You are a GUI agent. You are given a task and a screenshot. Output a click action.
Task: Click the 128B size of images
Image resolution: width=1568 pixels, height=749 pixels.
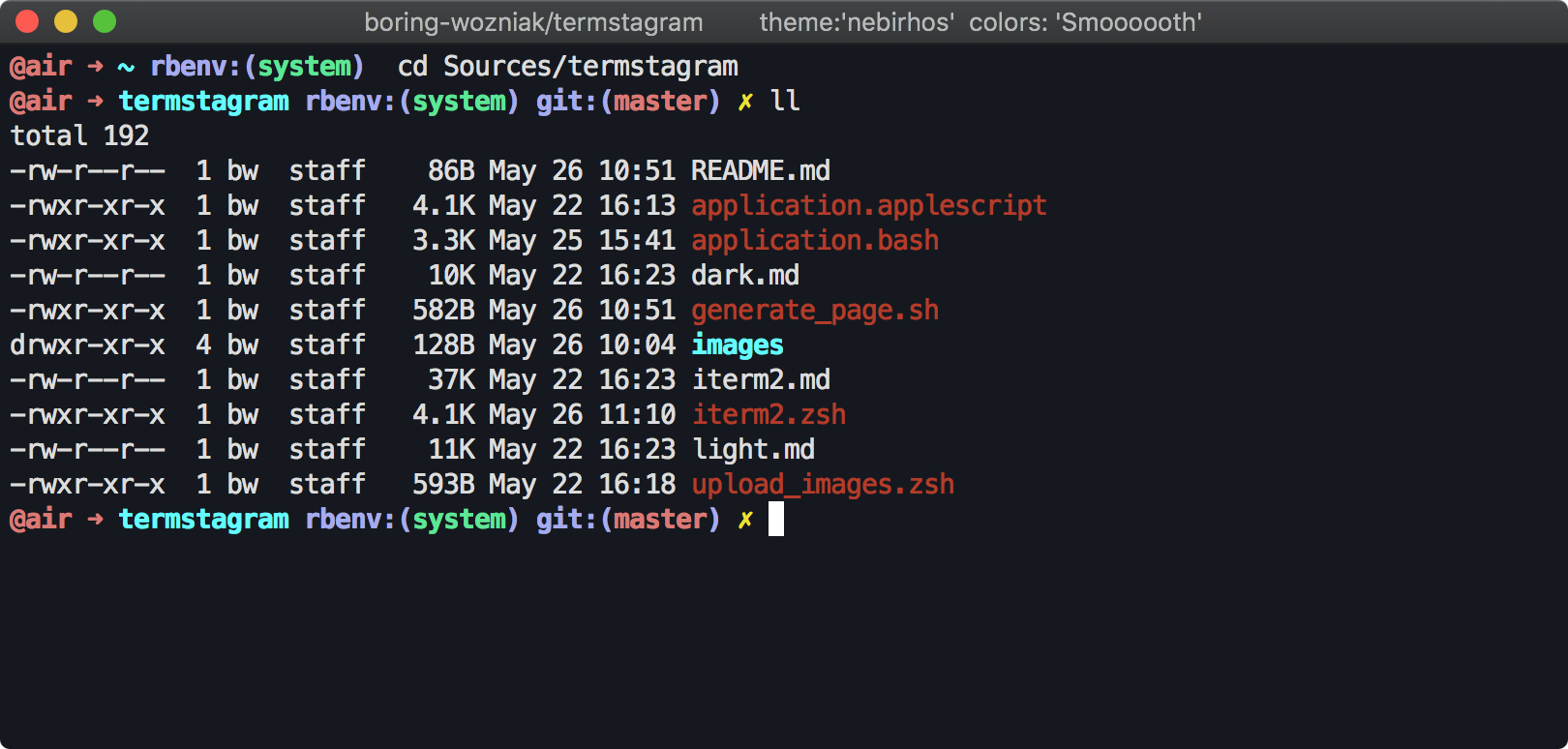[x=443, y=345]
